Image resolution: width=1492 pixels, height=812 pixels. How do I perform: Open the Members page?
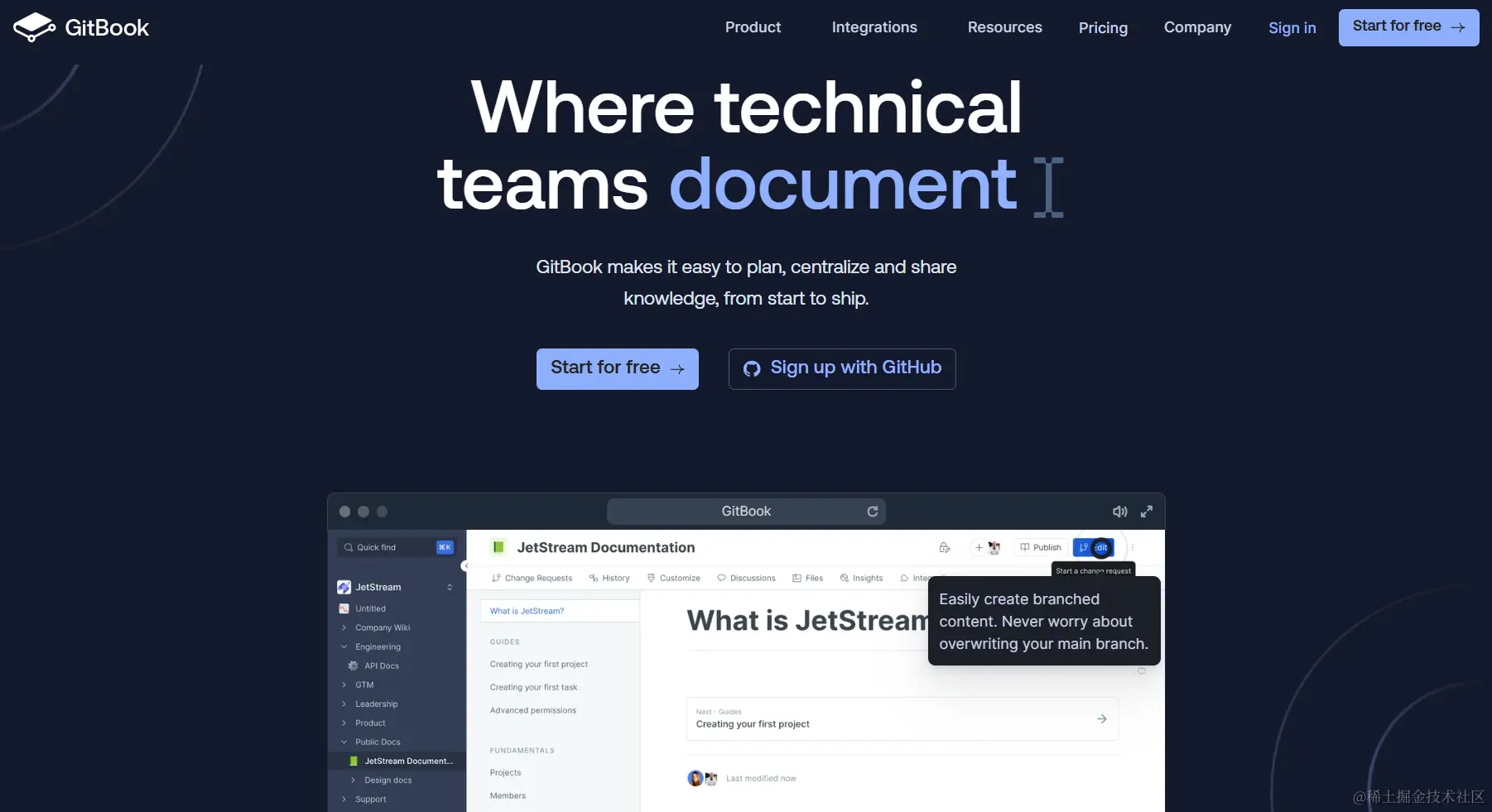coord(508,795)
